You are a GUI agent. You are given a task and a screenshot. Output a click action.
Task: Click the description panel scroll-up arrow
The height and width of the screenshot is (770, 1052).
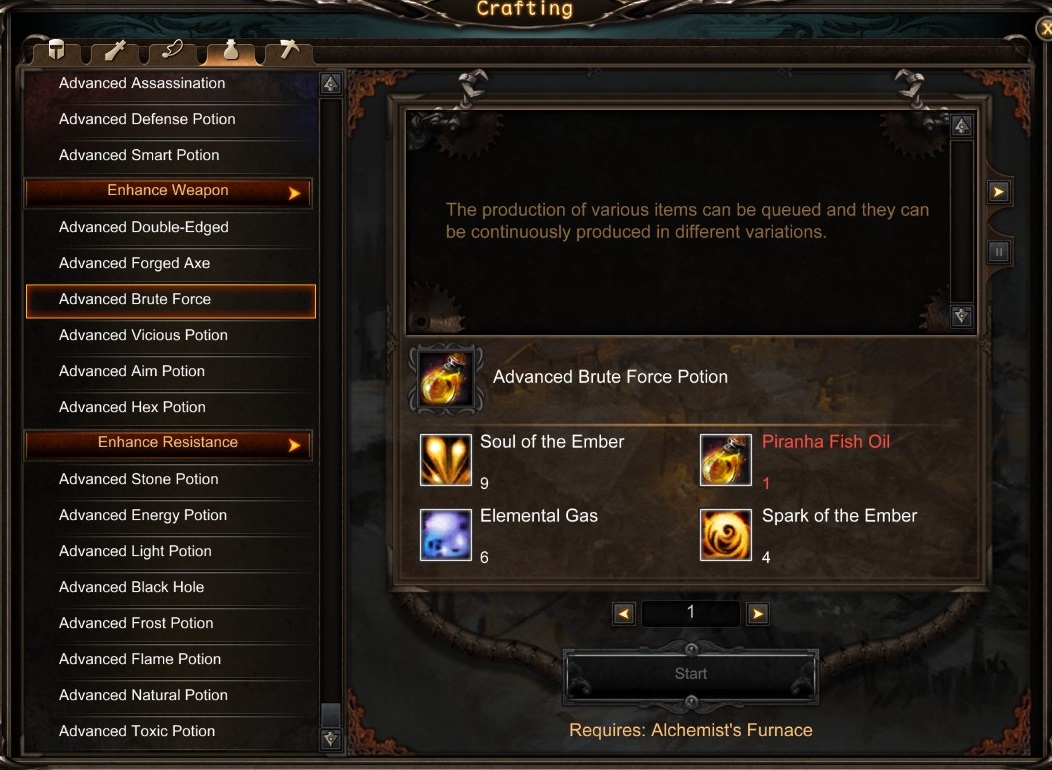[961, 125]
